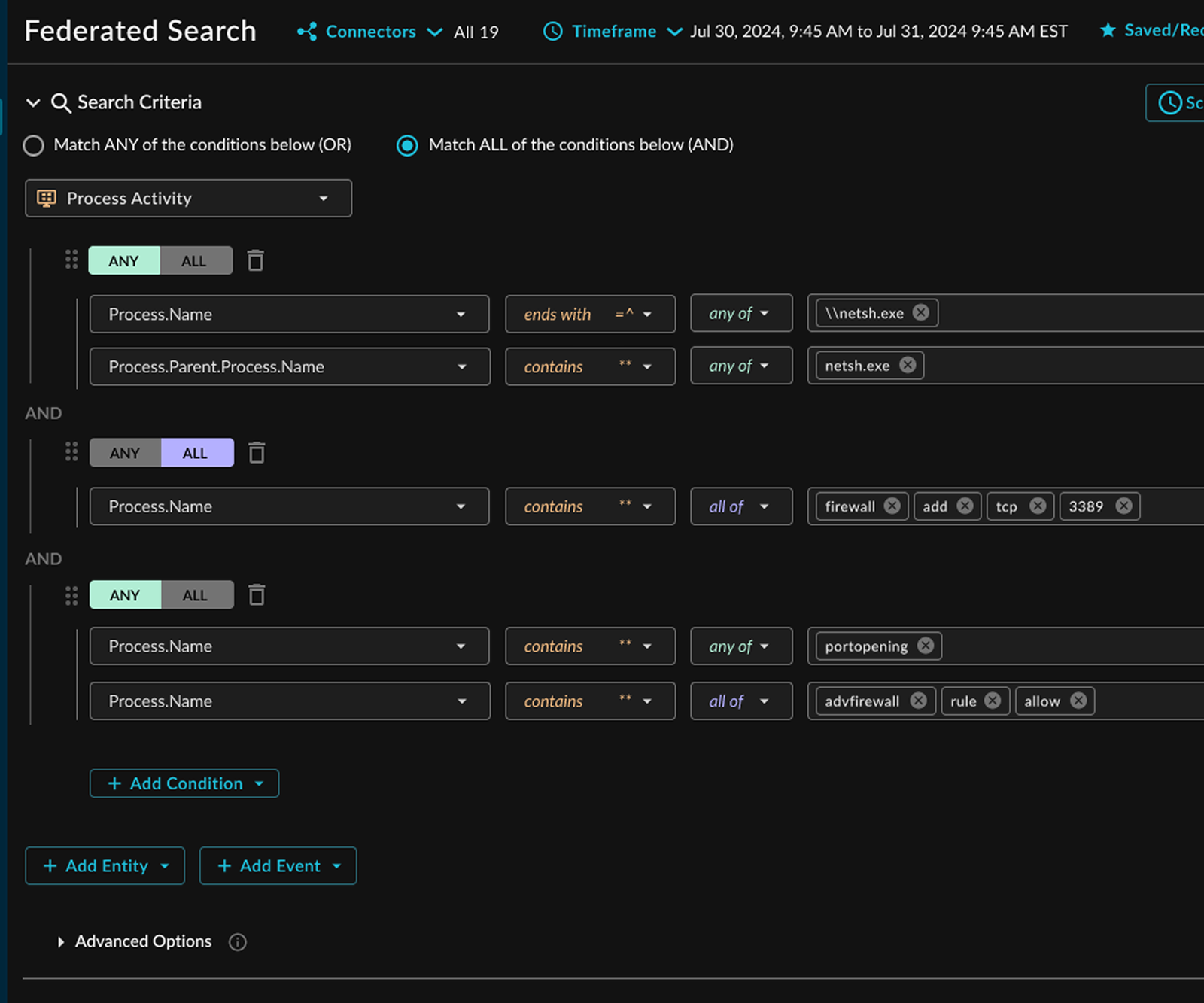1204x1003 pixels.
Task: Click the 'All 19' connectors text
Action: click(x=476, y=32)
